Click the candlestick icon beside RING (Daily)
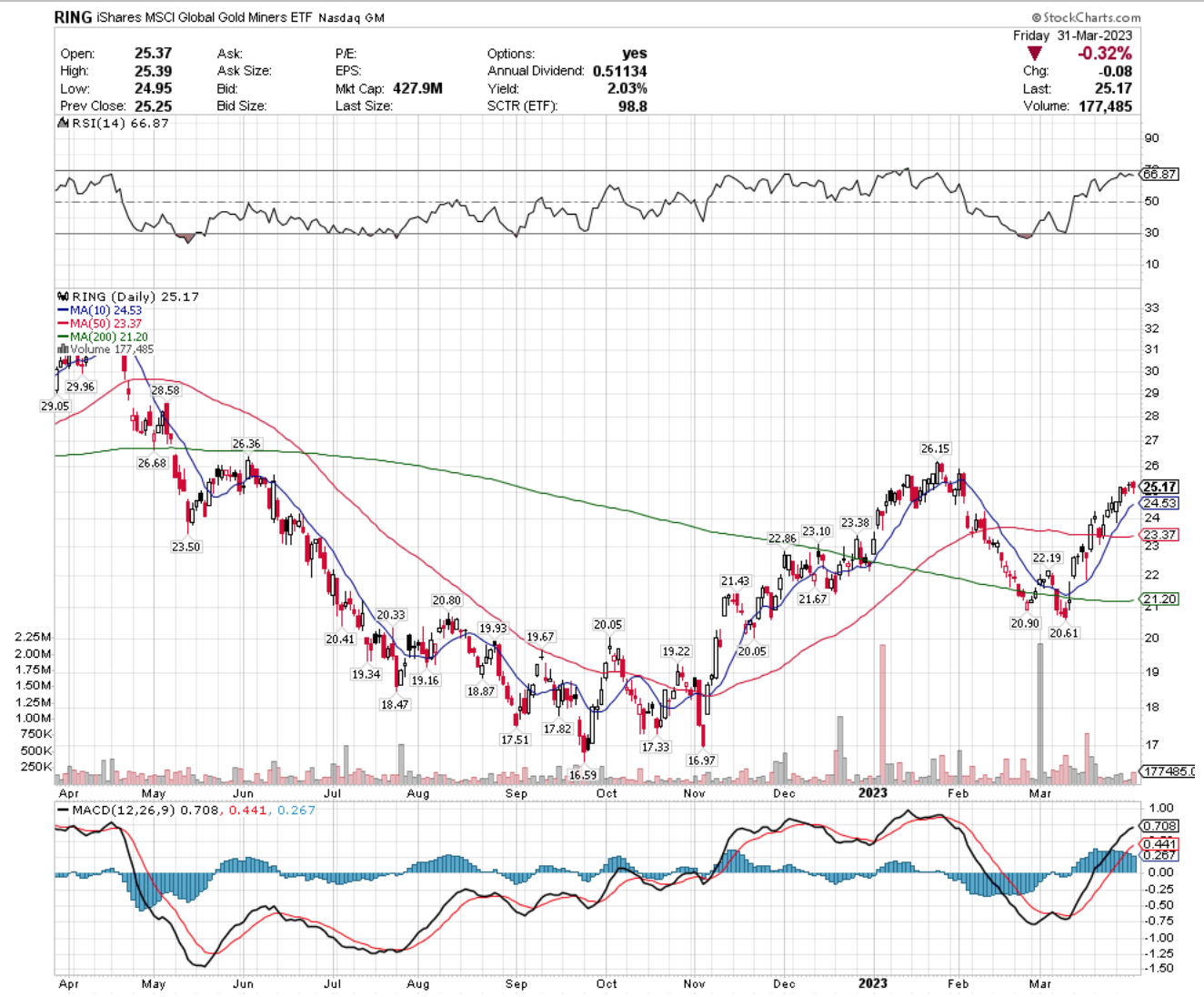 (x=63, y=297)
